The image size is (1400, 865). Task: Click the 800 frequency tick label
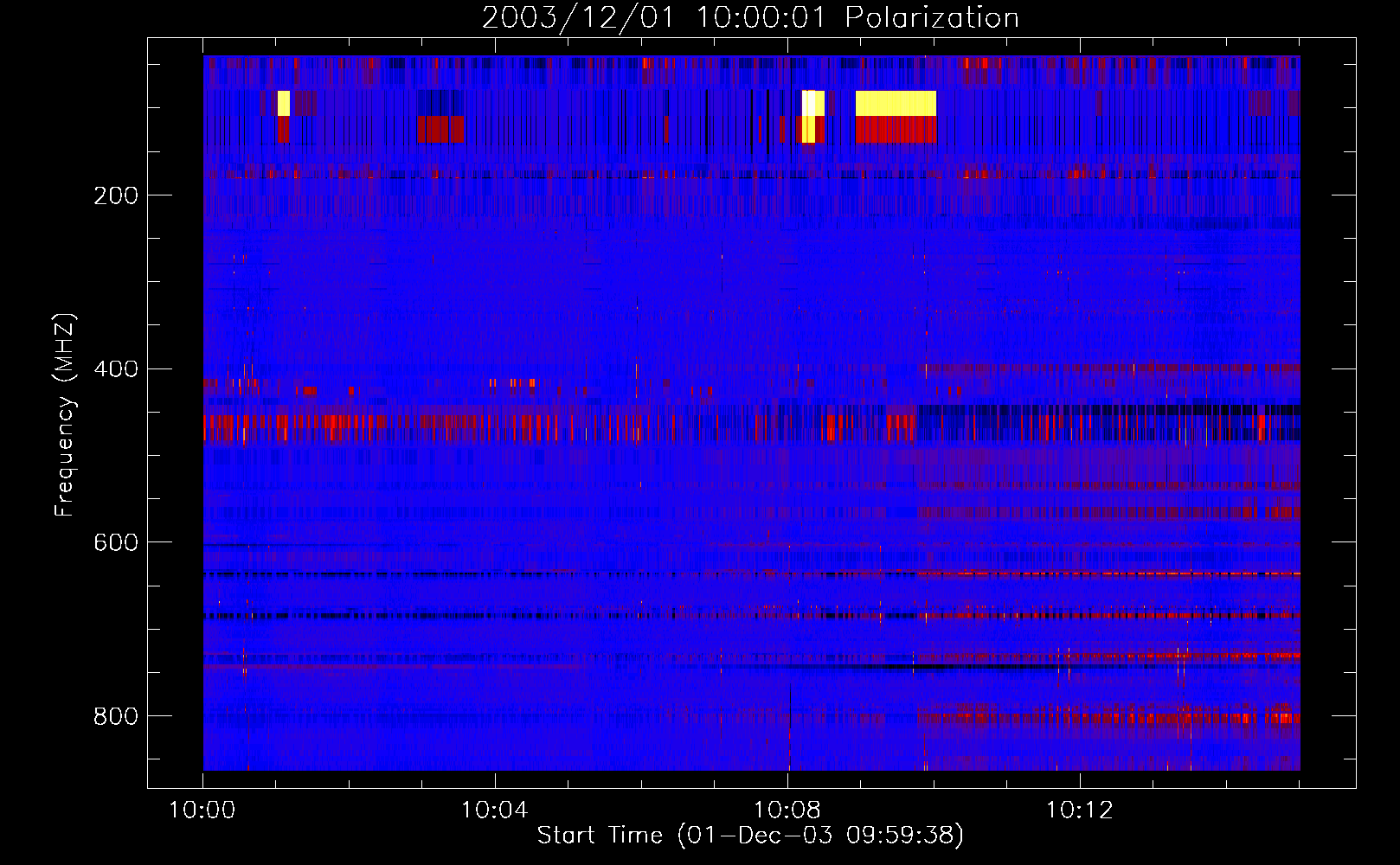(116, 716)
